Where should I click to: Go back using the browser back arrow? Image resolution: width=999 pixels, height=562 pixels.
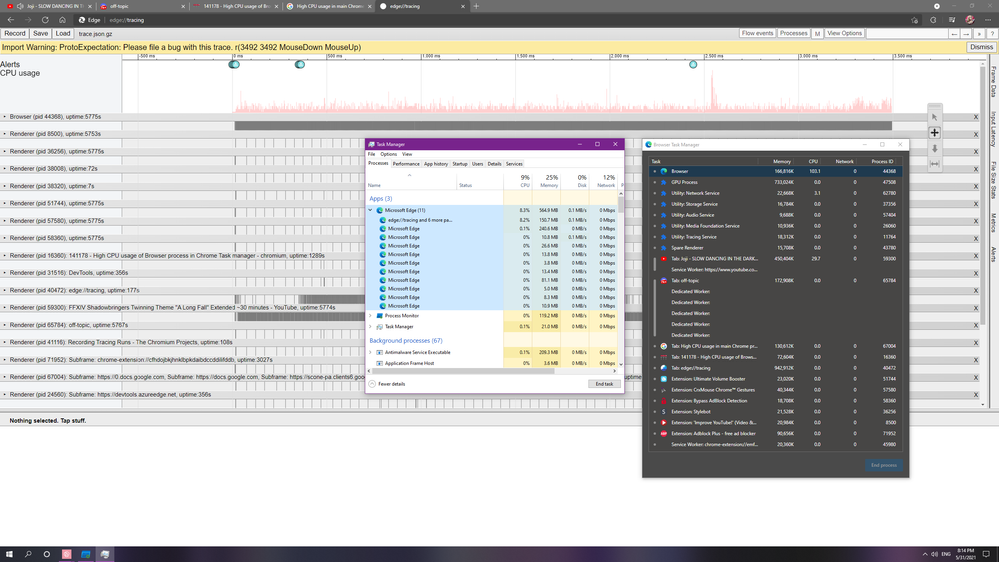[11, 20]
